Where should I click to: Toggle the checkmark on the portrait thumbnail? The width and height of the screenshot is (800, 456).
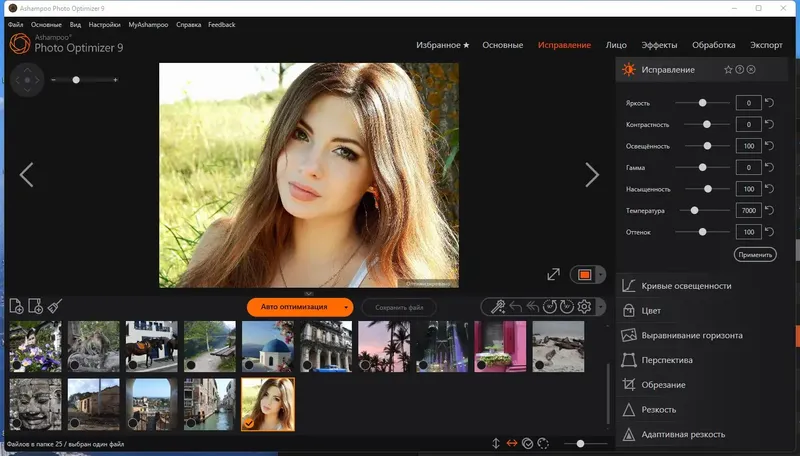point(249,423)
